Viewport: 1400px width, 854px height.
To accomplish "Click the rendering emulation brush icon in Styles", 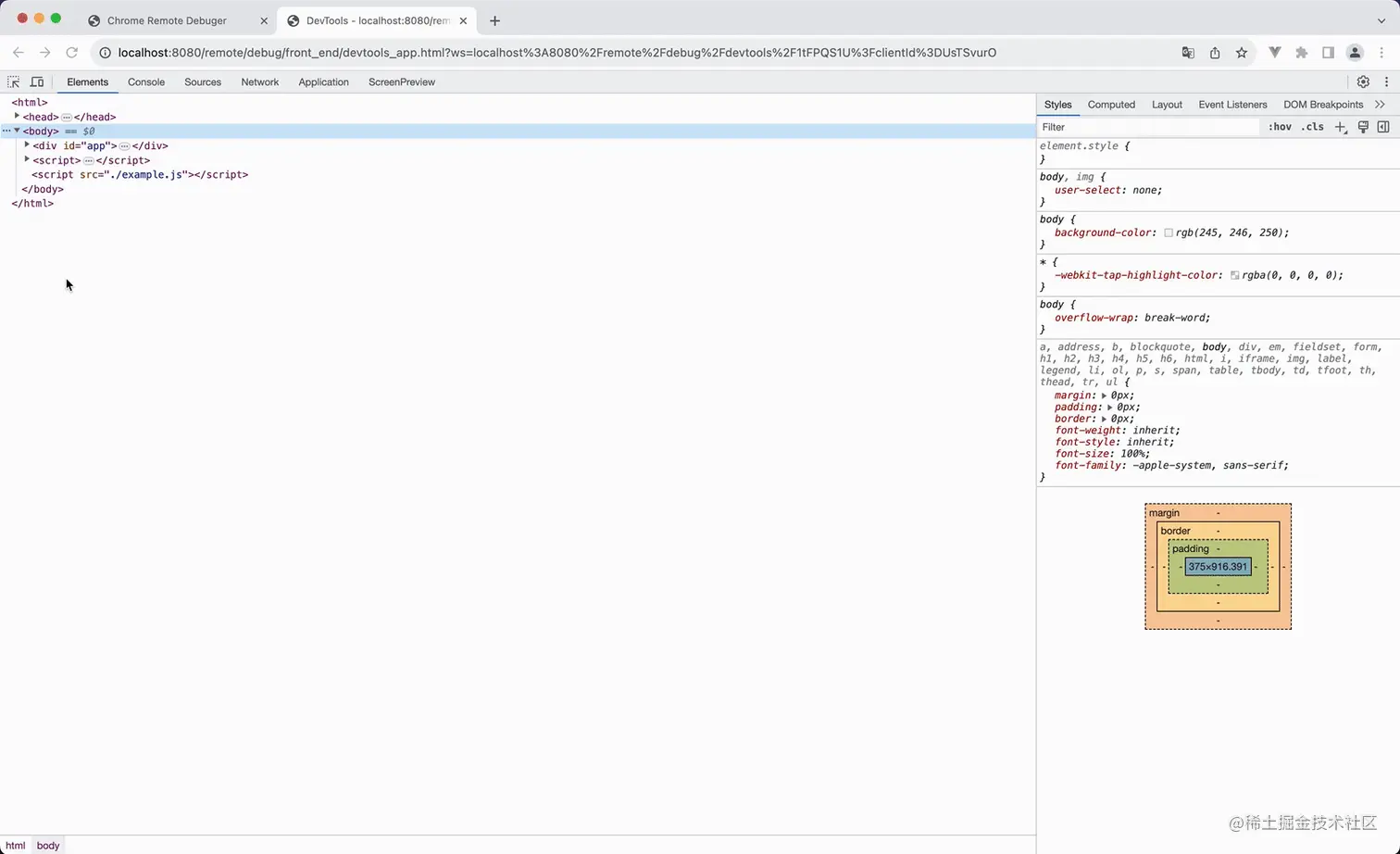I will click(x=1362, y=127).
